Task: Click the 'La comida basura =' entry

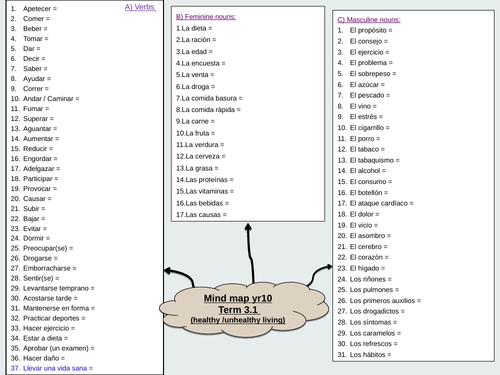Action: pos(209,98)
